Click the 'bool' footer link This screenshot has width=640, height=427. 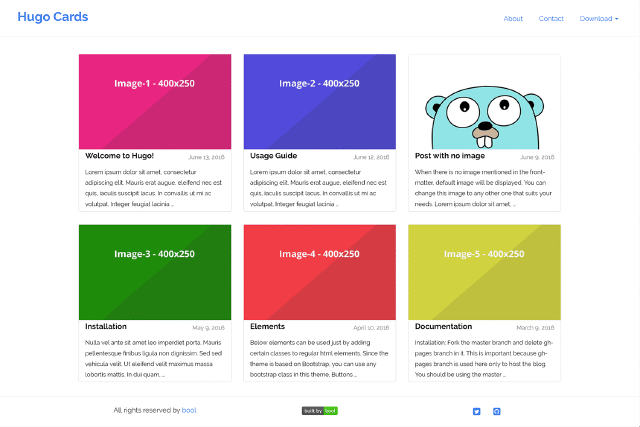[189, 410]
